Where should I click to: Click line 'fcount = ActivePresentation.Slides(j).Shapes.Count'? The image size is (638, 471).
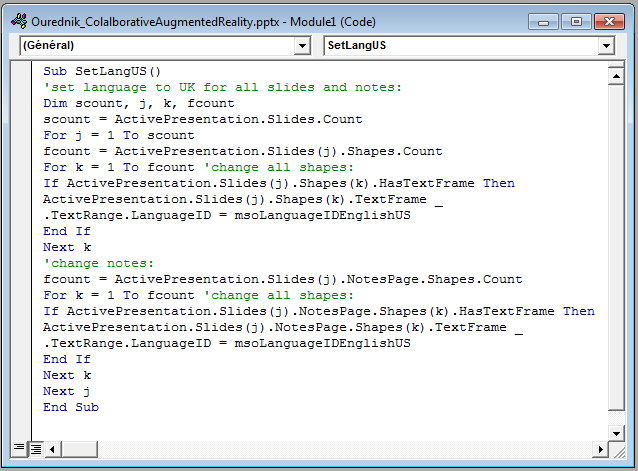[243, 151]
